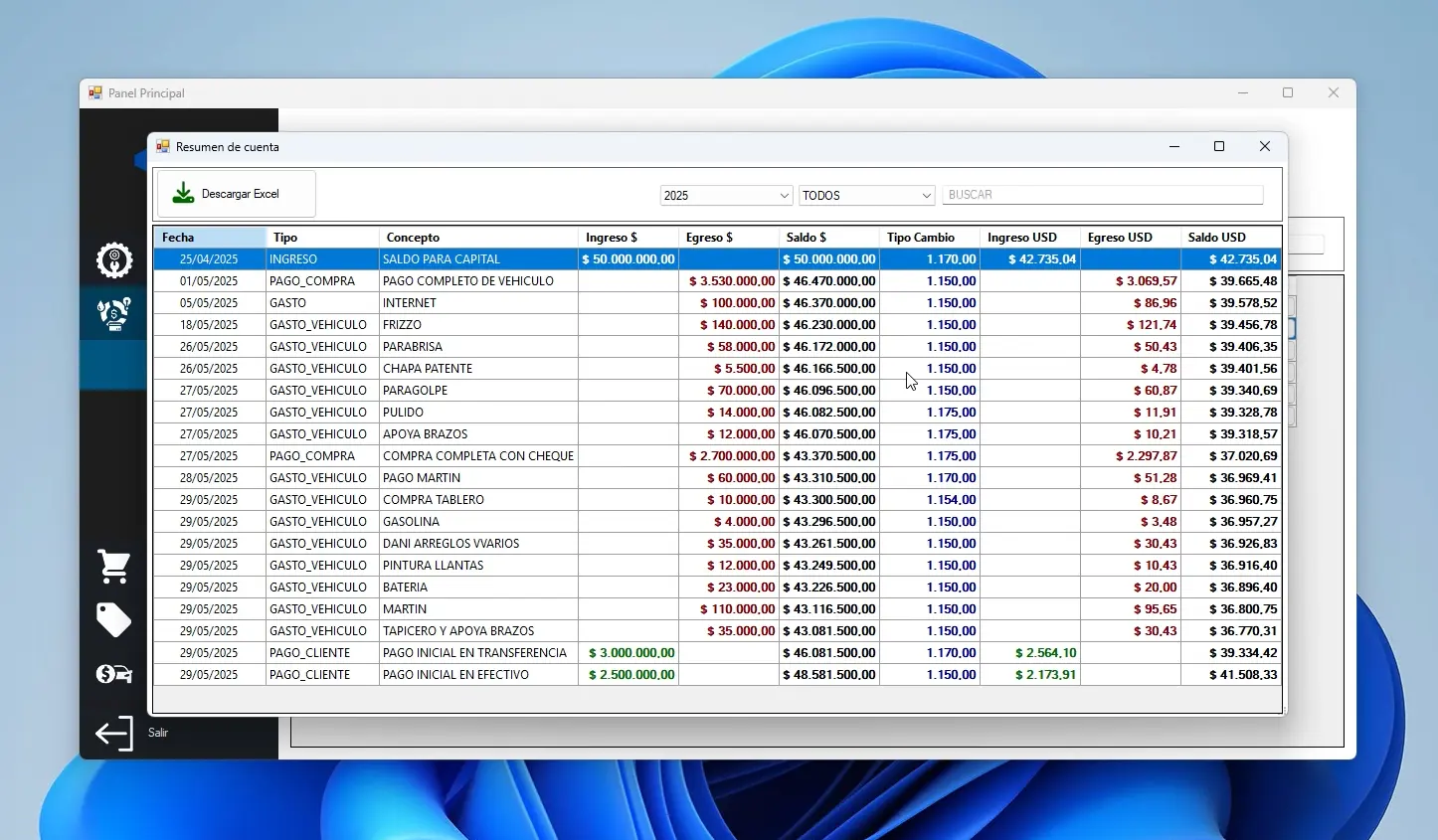
Task: Click the Panel Principal window icon
Action: pos(95,92)
